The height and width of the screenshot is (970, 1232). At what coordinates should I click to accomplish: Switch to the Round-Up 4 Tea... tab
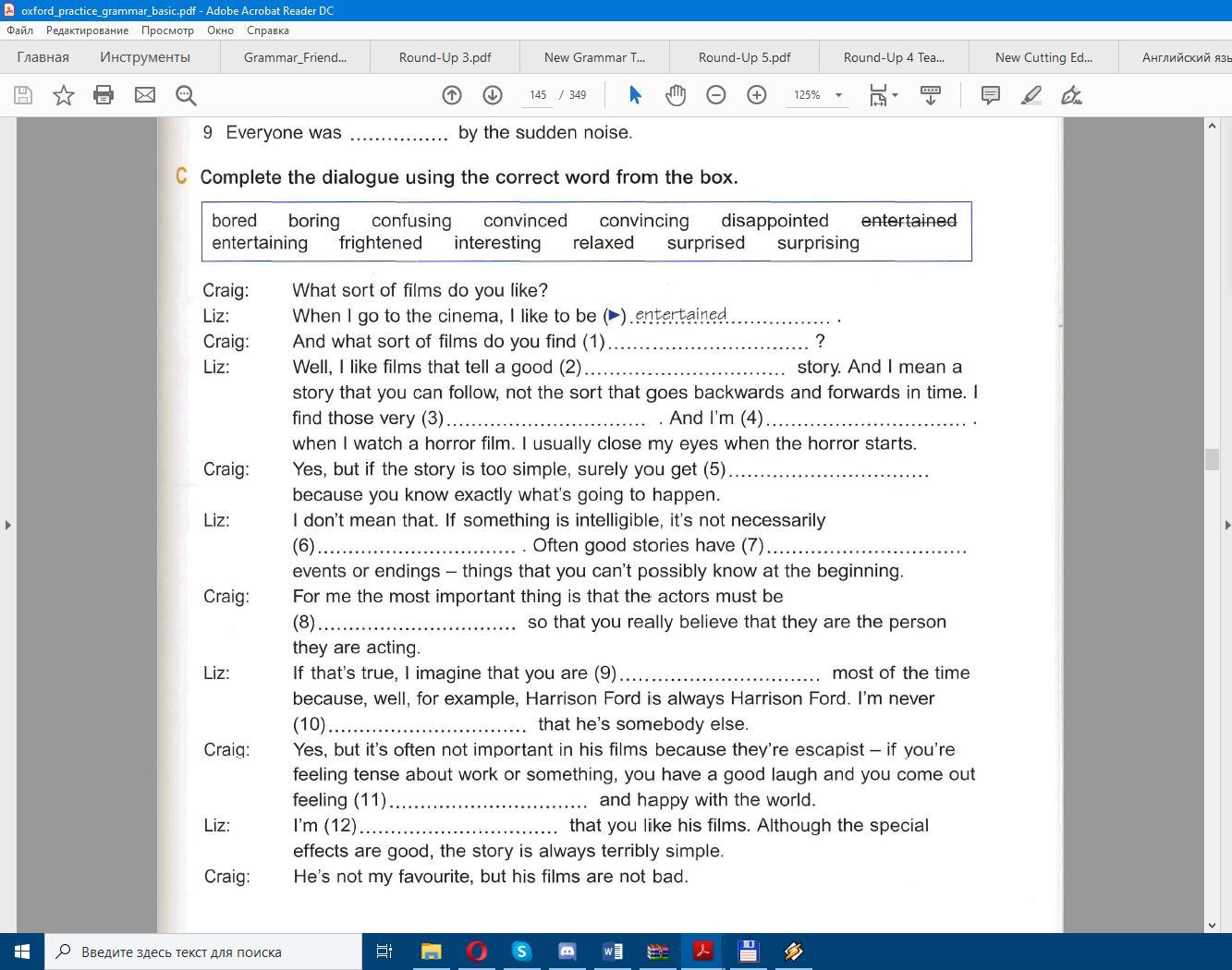pyautogui.click(x=894, y=57)
